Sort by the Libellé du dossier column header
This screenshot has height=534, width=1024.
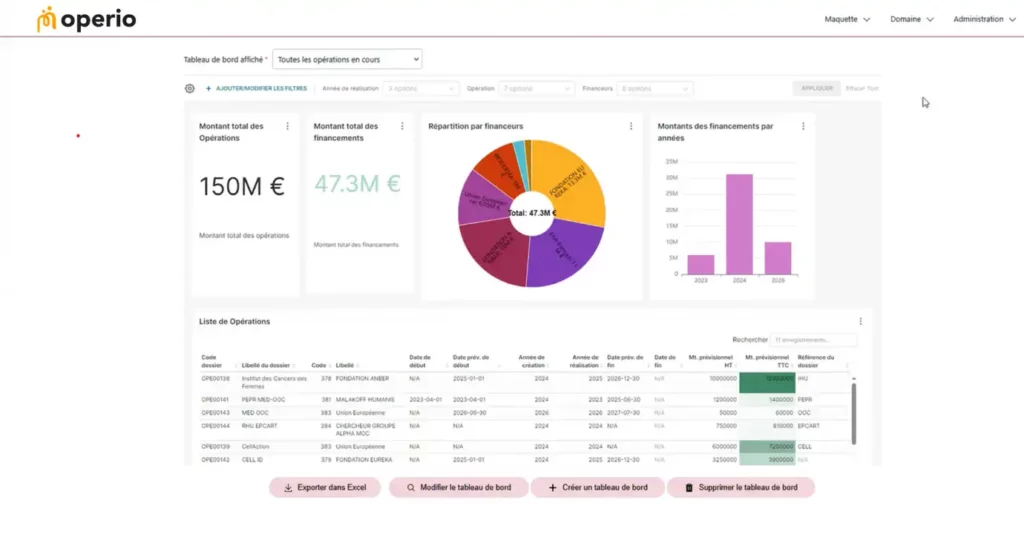coord(266,365)
